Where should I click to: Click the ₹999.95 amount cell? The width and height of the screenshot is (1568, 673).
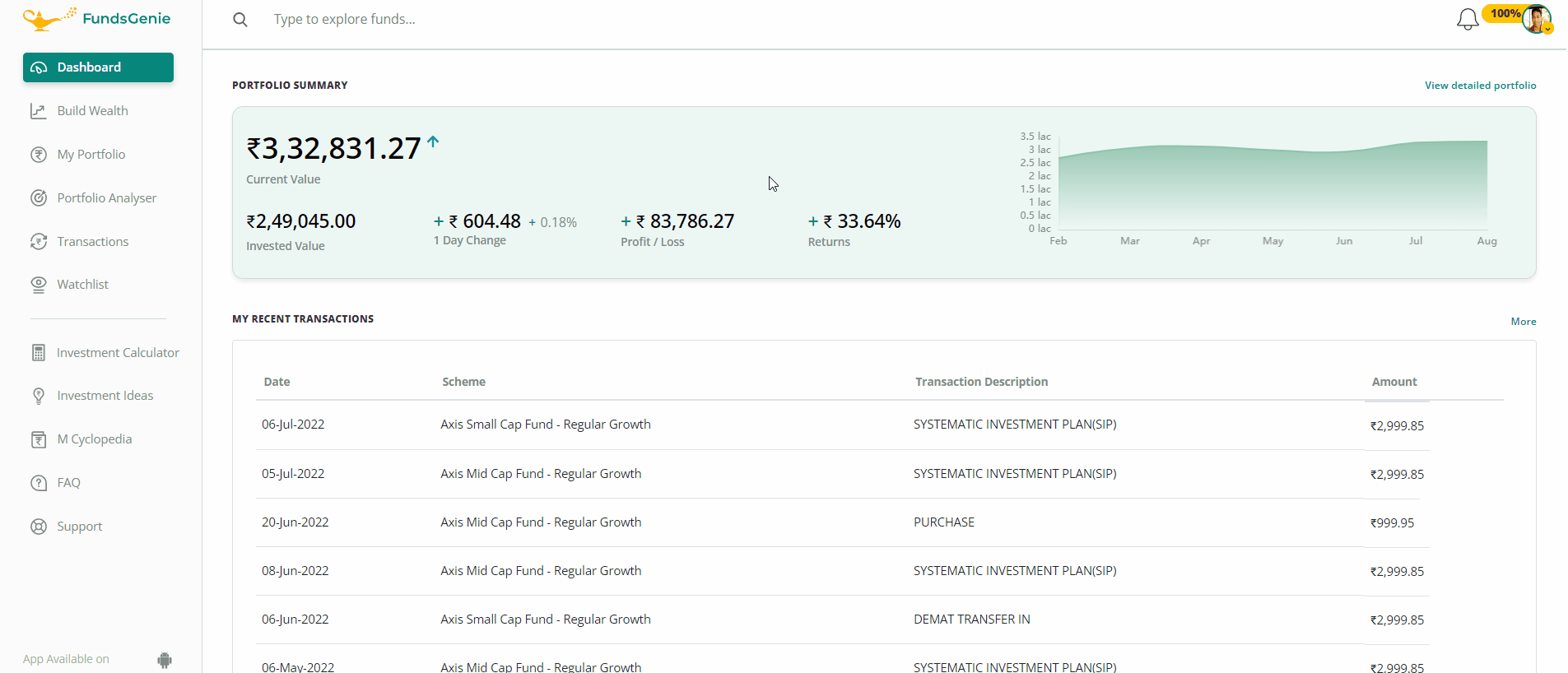[1392, 523]
